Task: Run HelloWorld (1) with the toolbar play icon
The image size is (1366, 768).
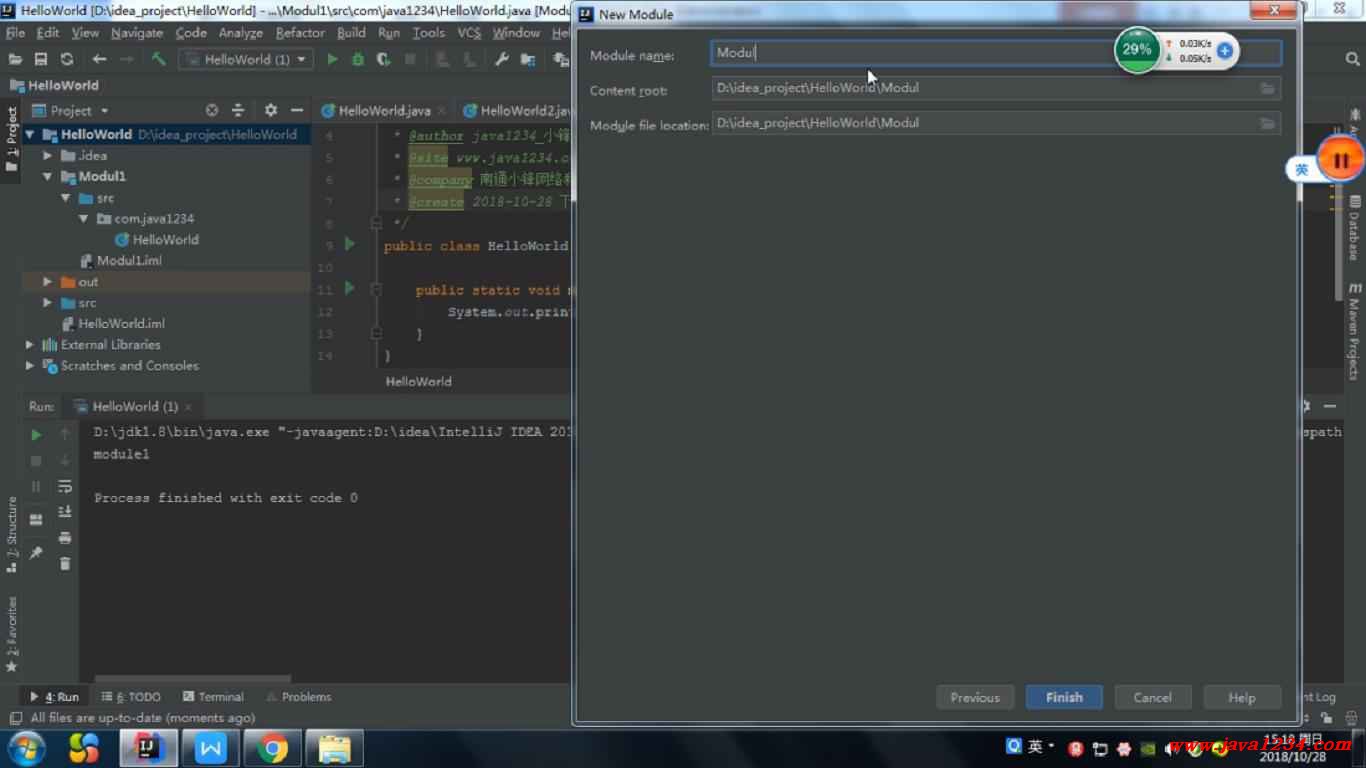Action: 332,59
